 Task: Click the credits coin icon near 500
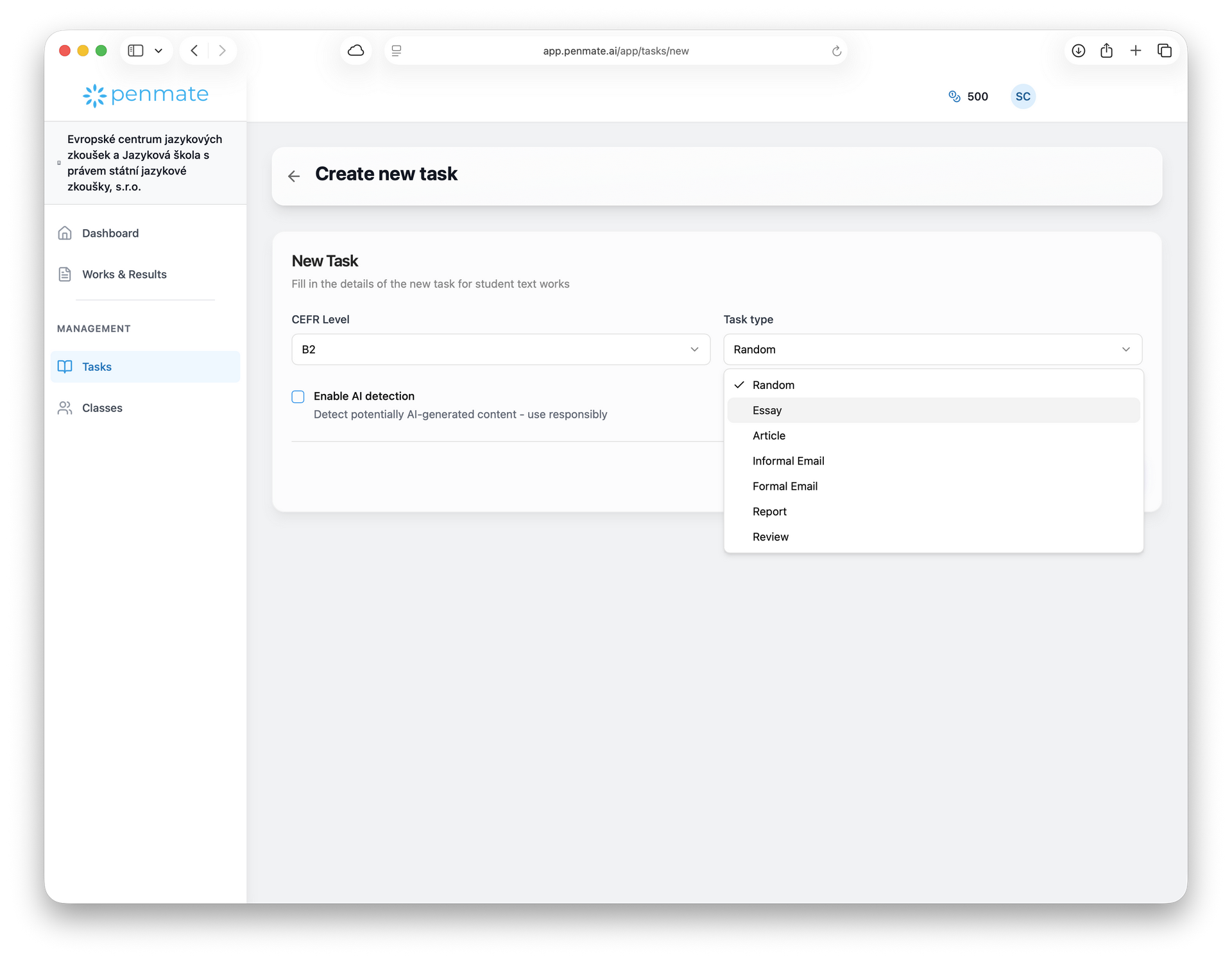tap(954, 96)
